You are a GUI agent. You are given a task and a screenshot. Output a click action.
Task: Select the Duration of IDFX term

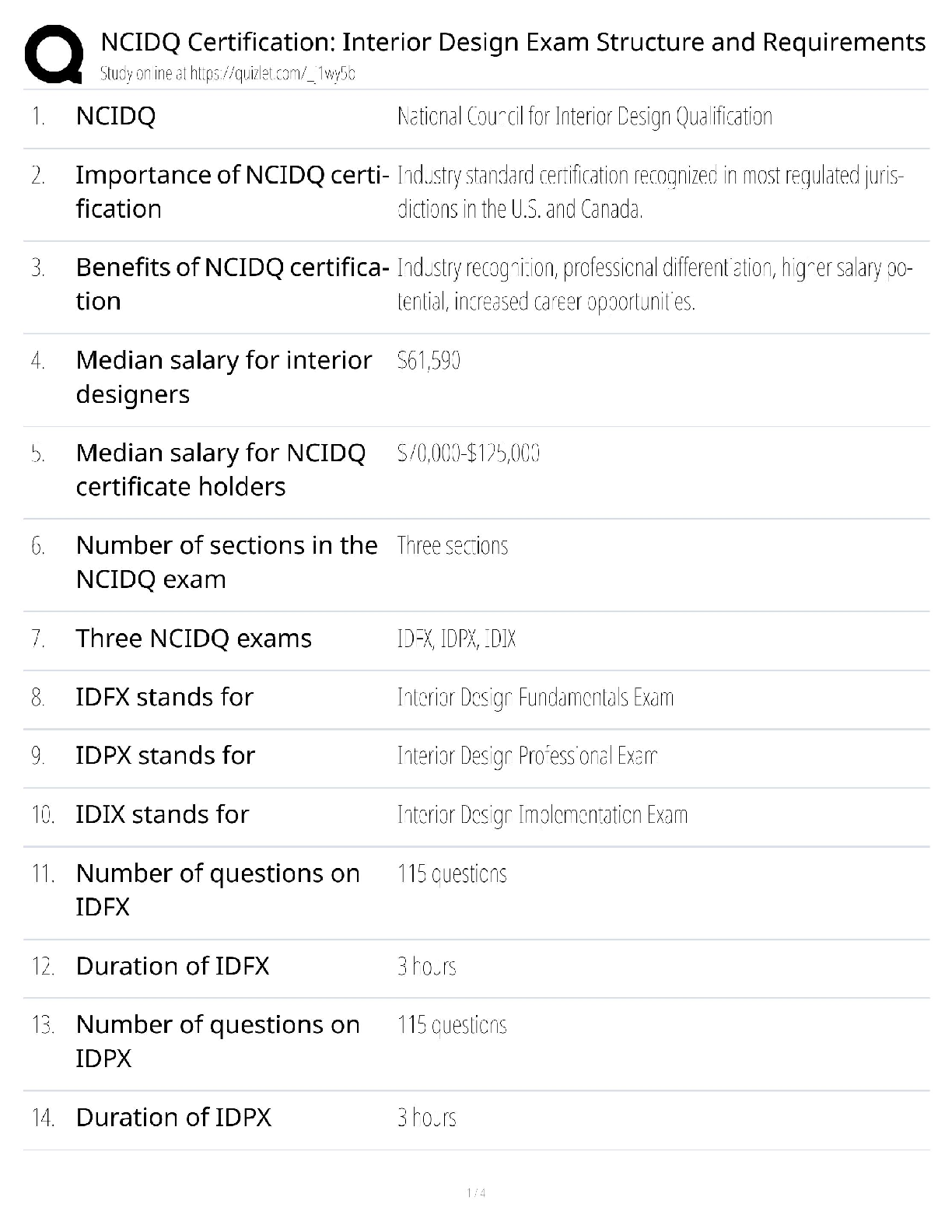tap(172, 966)
